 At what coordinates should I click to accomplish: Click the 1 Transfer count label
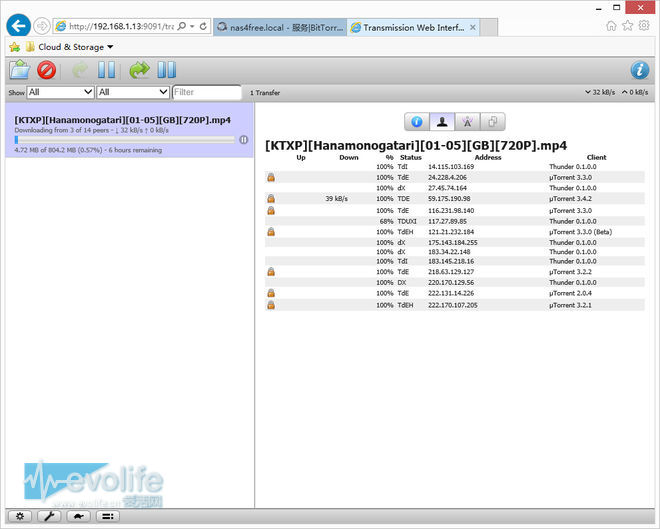pyautogui.click(x=265, y=93)
